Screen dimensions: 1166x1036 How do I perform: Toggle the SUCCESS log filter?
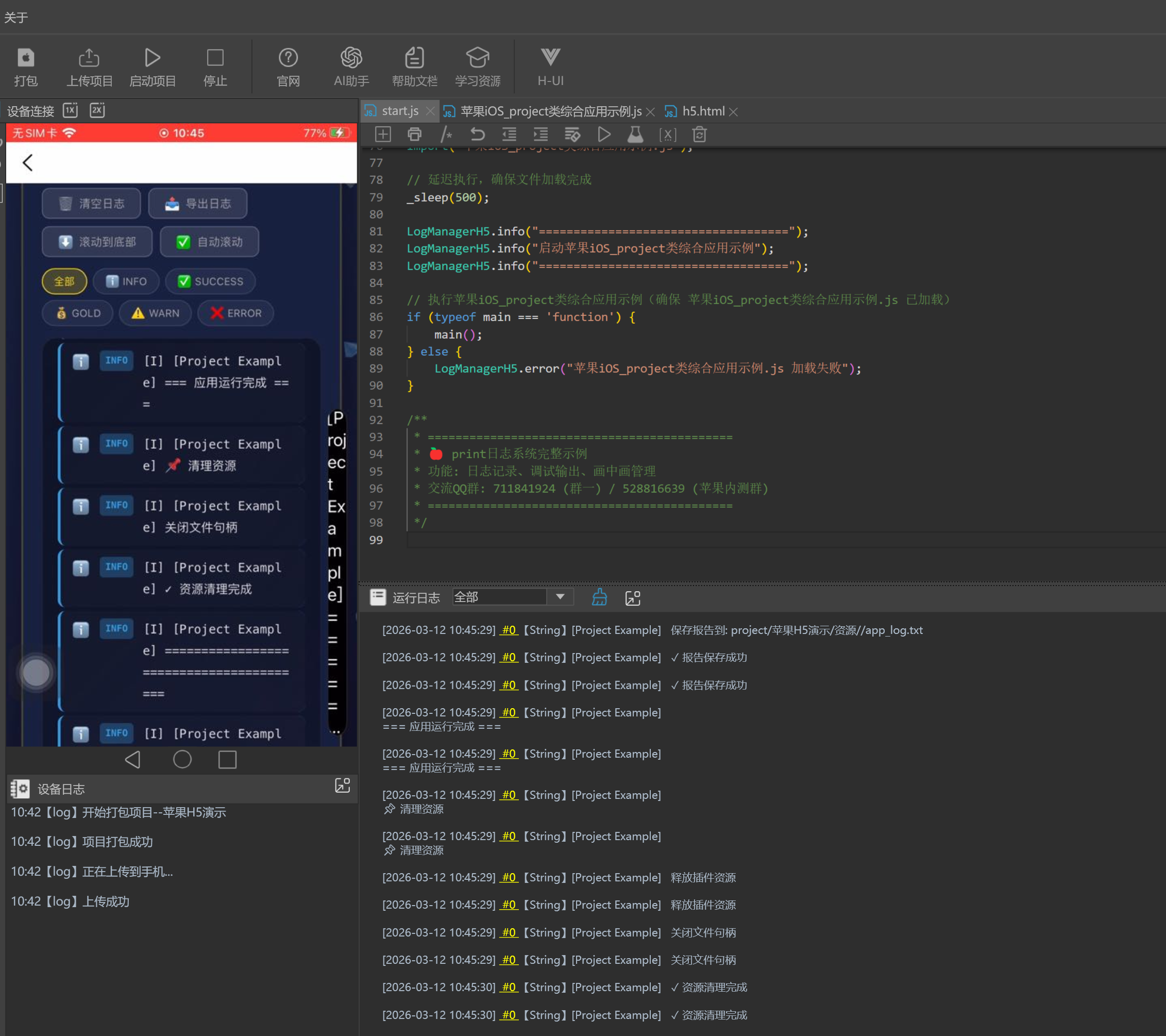(x=211, y=281)
